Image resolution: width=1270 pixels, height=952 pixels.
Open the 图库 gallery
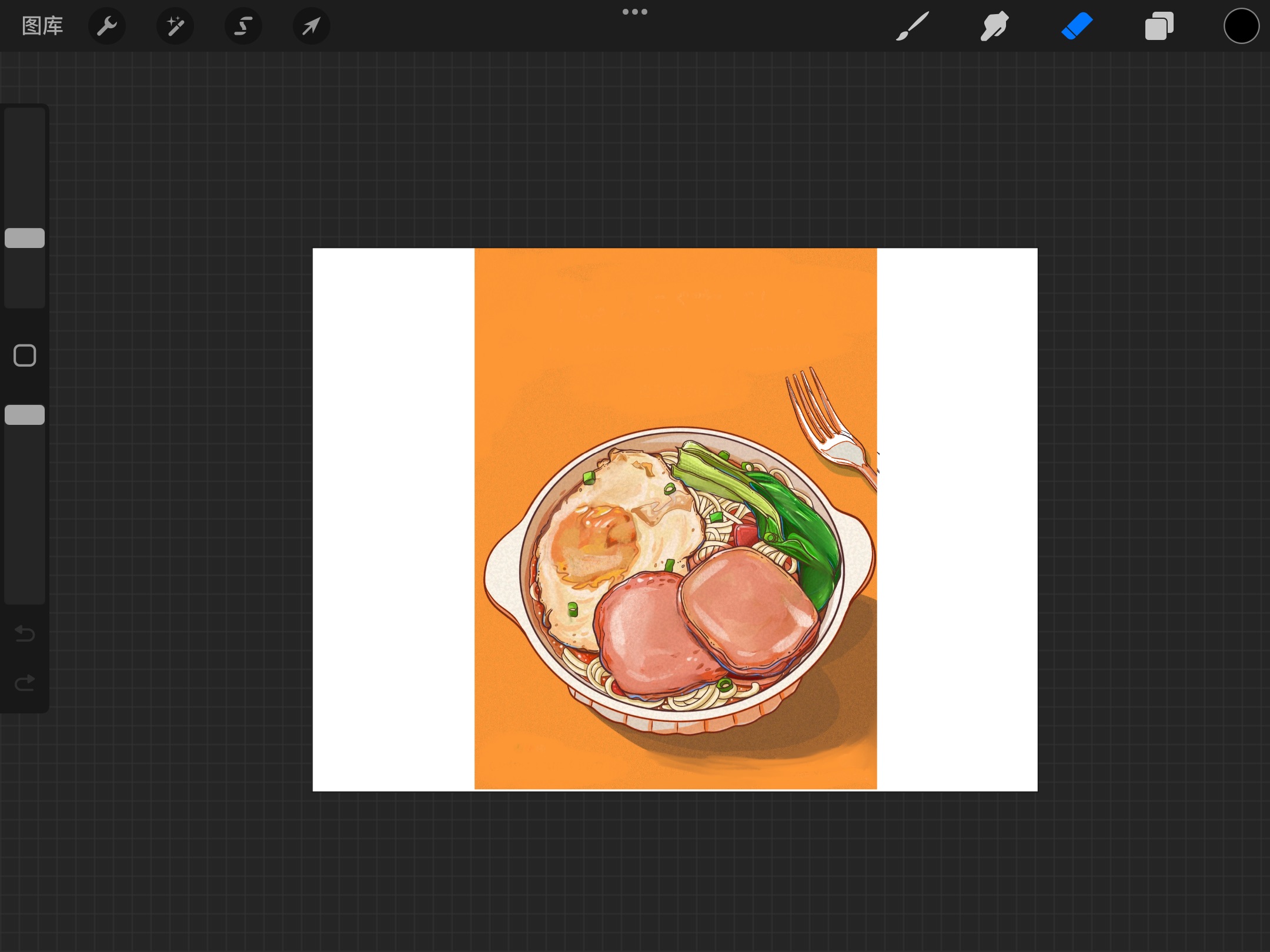[42, 26]
